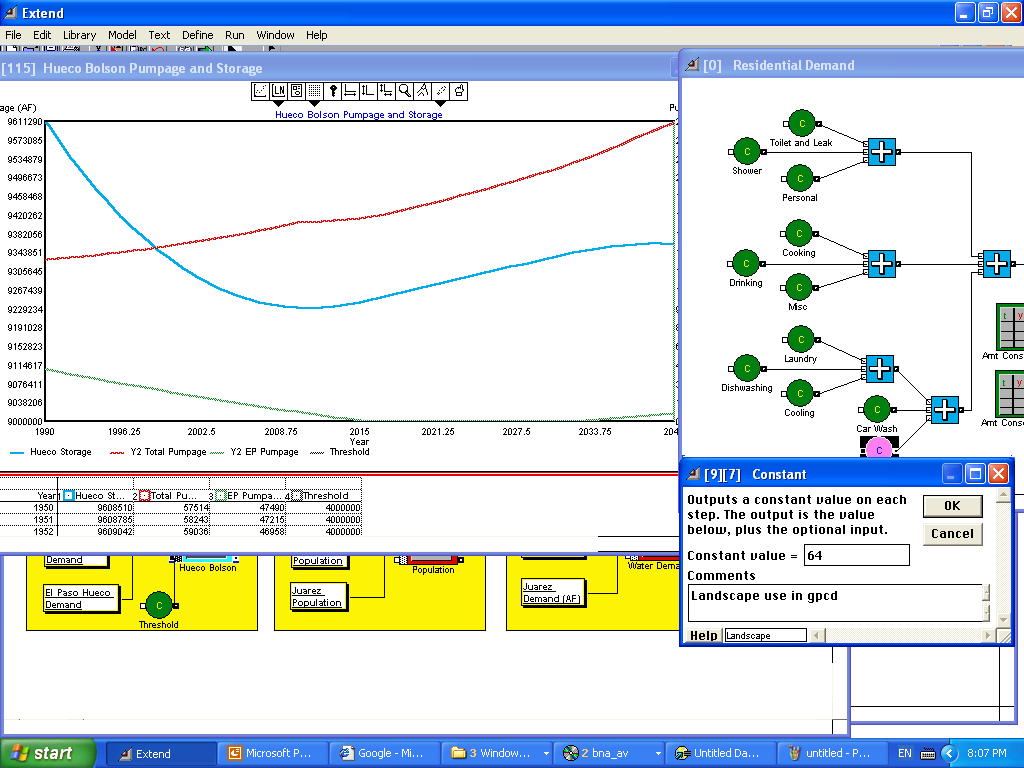Screen dimensions: 1024x768
Task: Select the Shower constant block
Action: (746, 152)
